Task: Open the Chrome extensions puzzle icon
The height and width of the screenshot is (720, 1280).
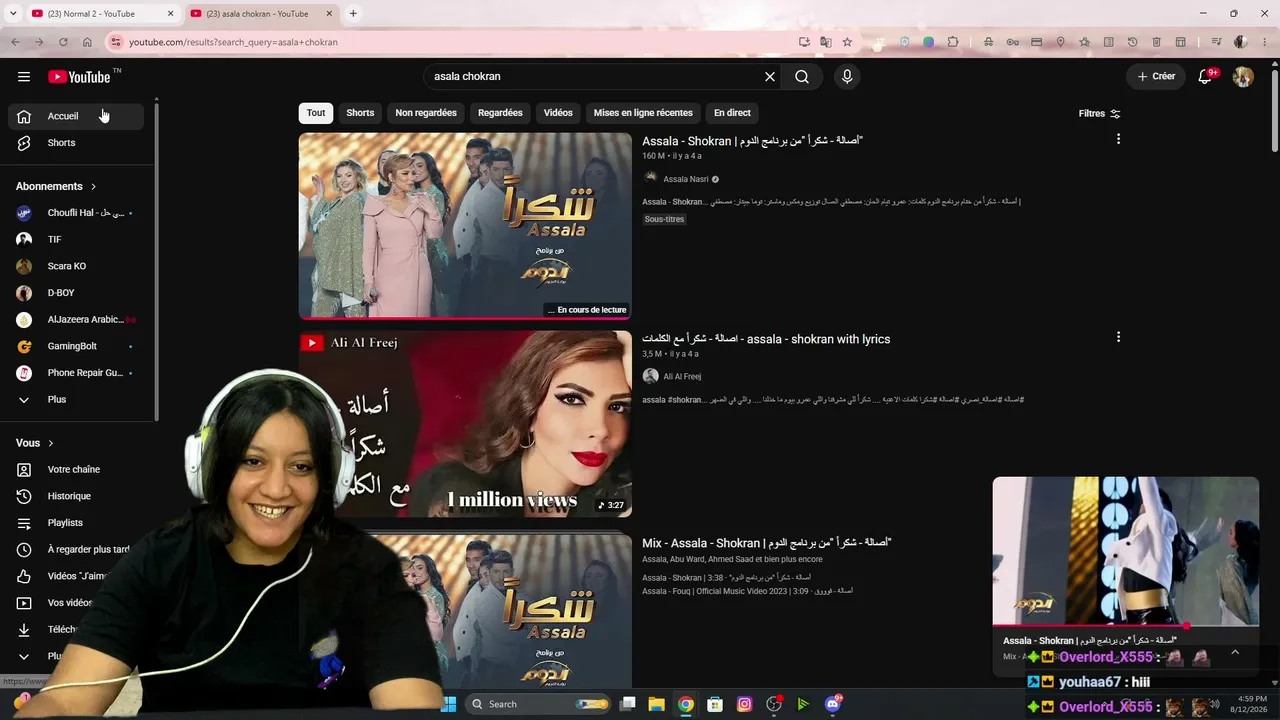Action: tap(953, 42)
